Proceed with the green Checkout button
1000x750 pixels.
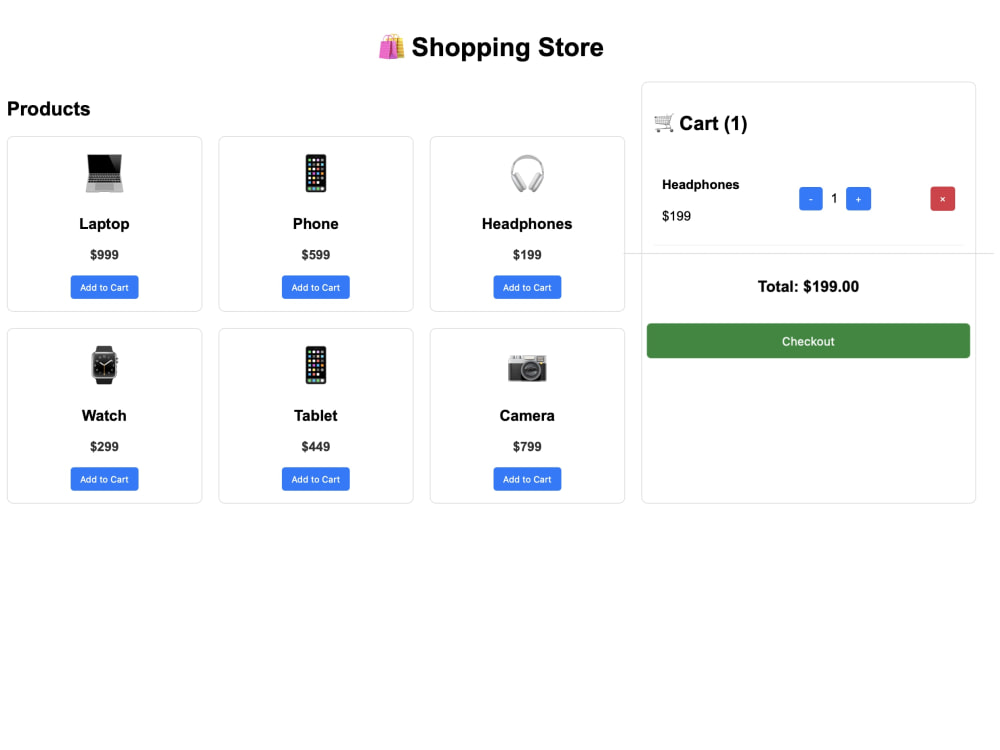[808, 341]
